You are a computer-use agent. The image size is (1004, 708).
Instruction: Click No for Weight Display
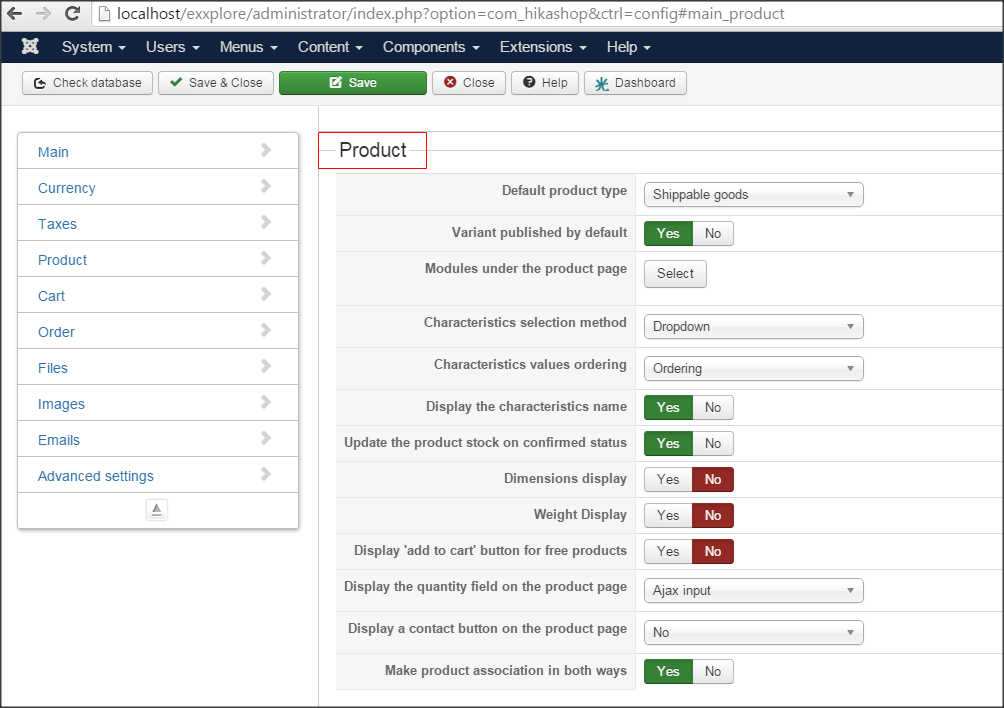point(713,515)
